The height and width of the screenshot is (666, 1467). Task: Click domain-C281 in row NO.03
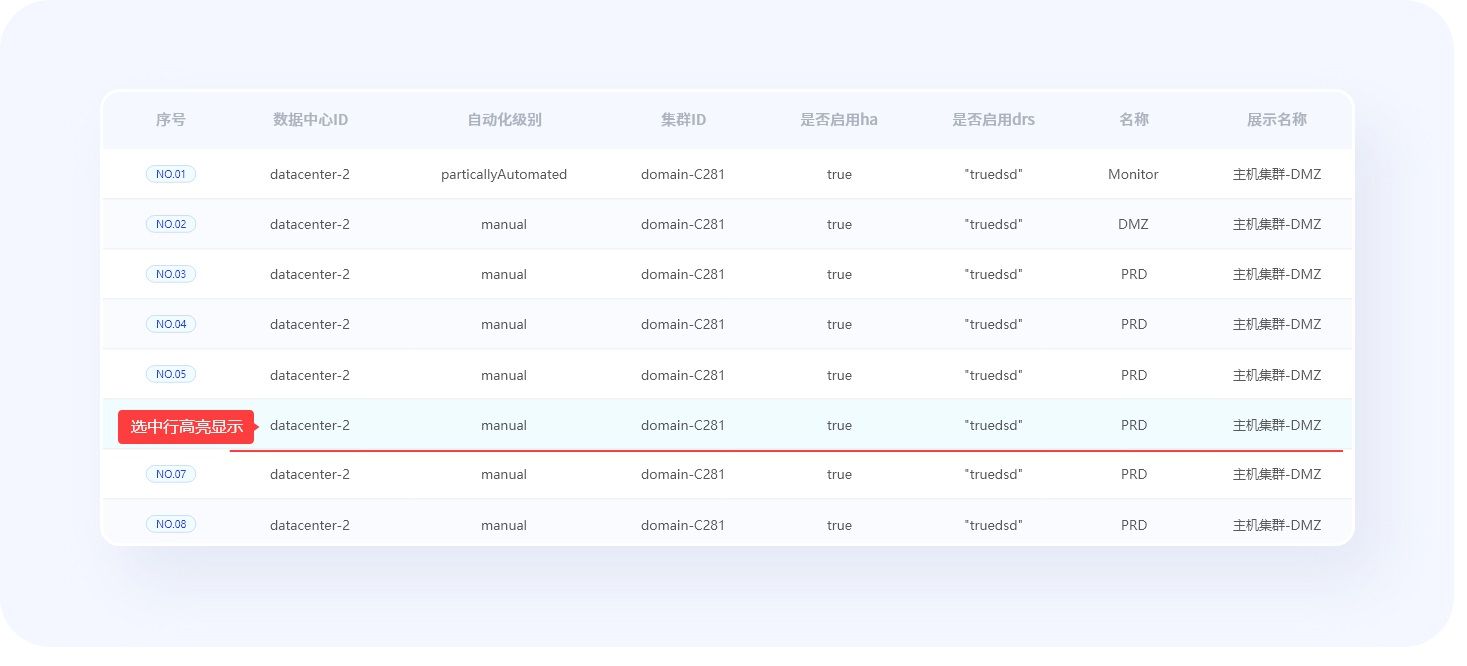pos(683,274)
